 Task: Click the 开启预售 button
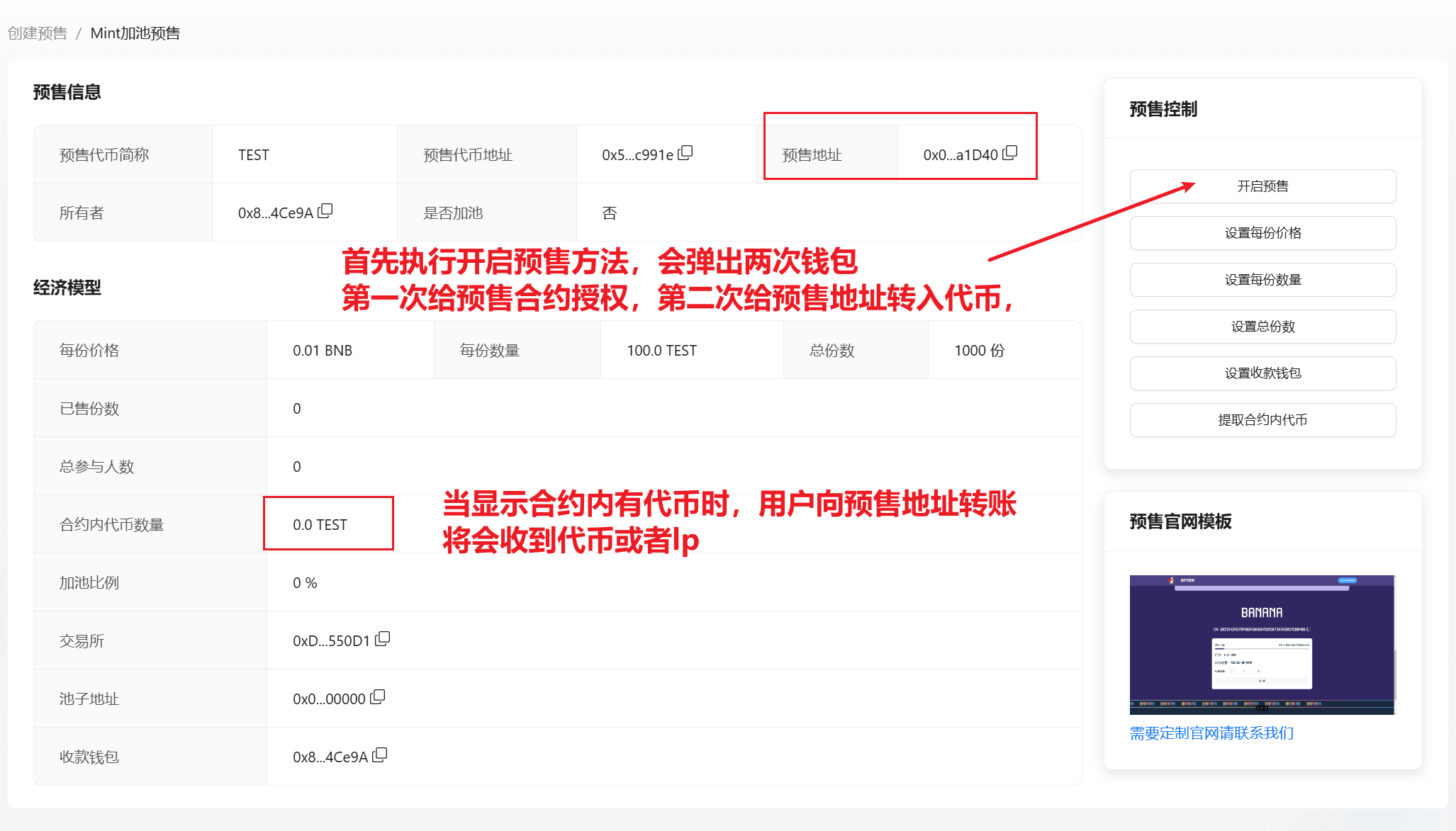[1262, 186]
